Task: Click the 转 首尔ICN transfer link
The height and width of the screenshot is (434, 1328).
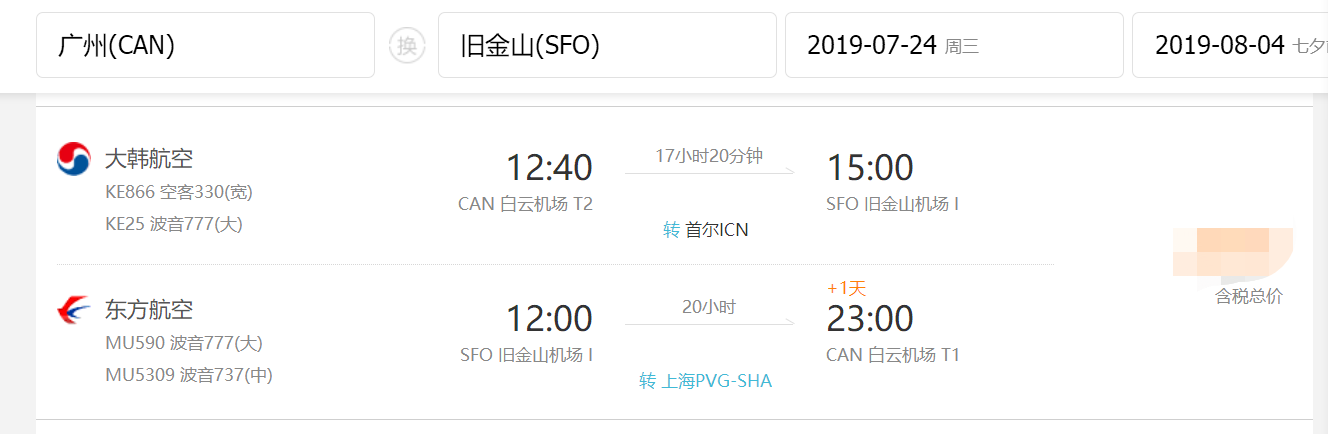Action: [706, 230]
